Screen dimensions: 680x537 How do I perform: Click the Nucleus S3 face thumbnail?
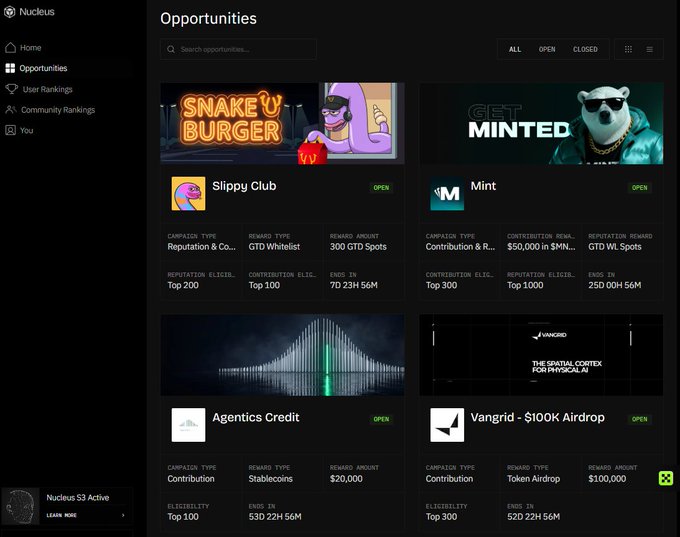[x=20, y=506]
